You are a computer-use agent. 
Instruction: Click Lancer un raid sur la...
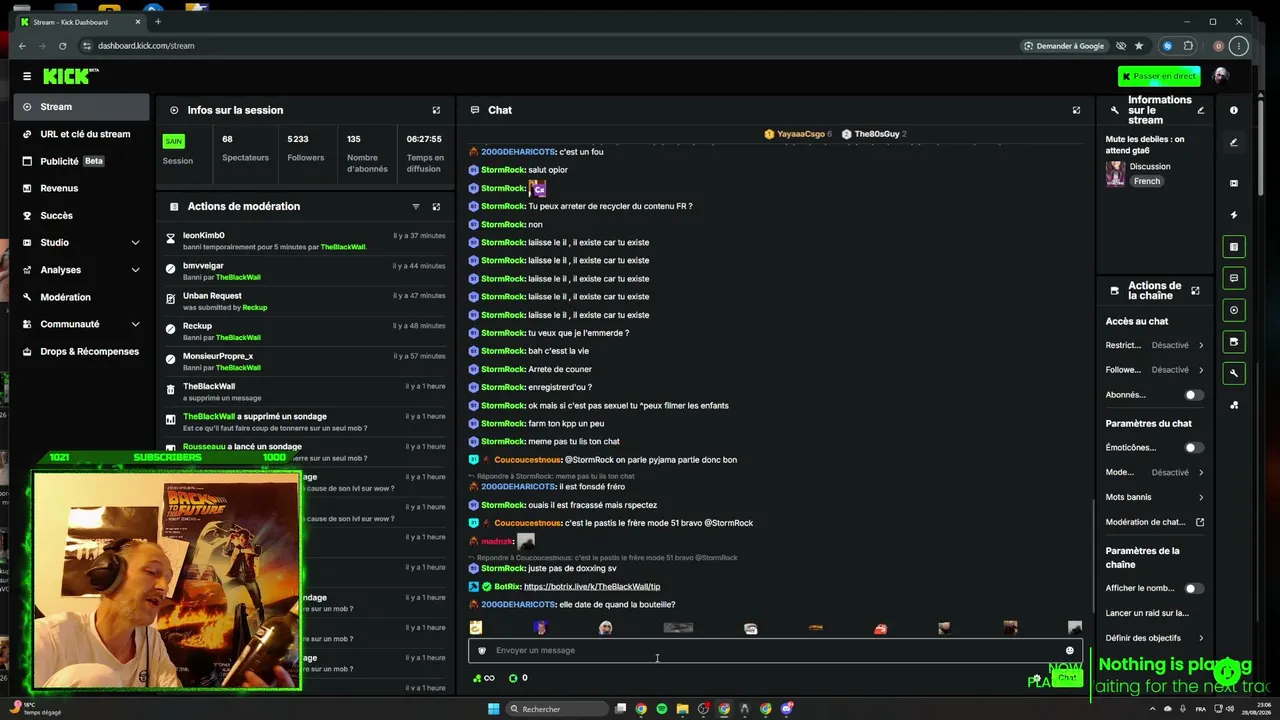[x=1147, y=613]
